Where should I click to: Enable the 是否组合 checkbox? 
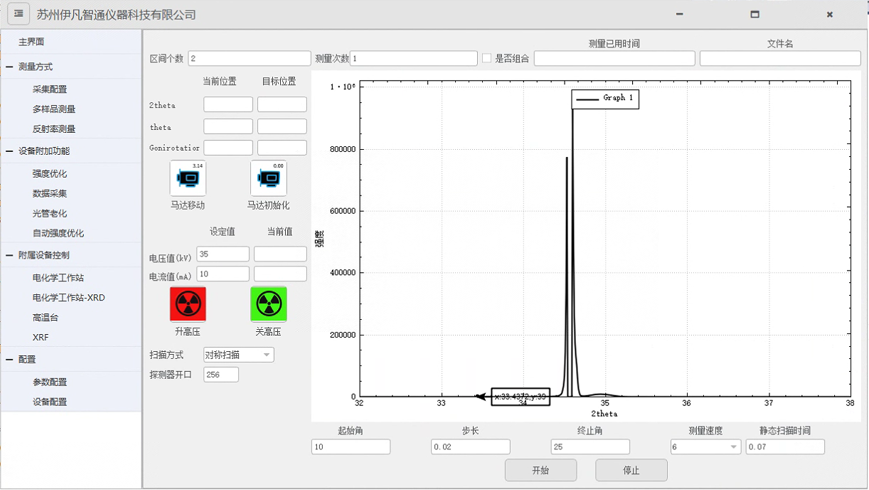487,59
